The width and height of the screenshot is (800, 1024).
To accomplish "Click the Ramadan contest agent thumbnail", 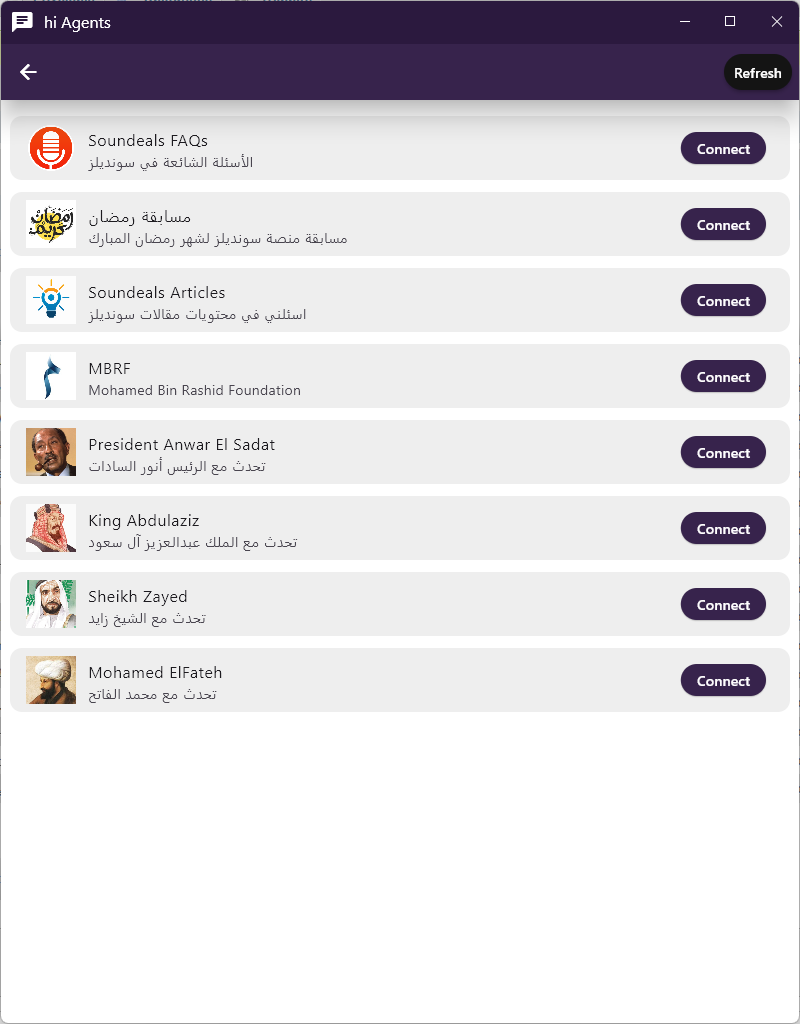I will pos(51,224).
